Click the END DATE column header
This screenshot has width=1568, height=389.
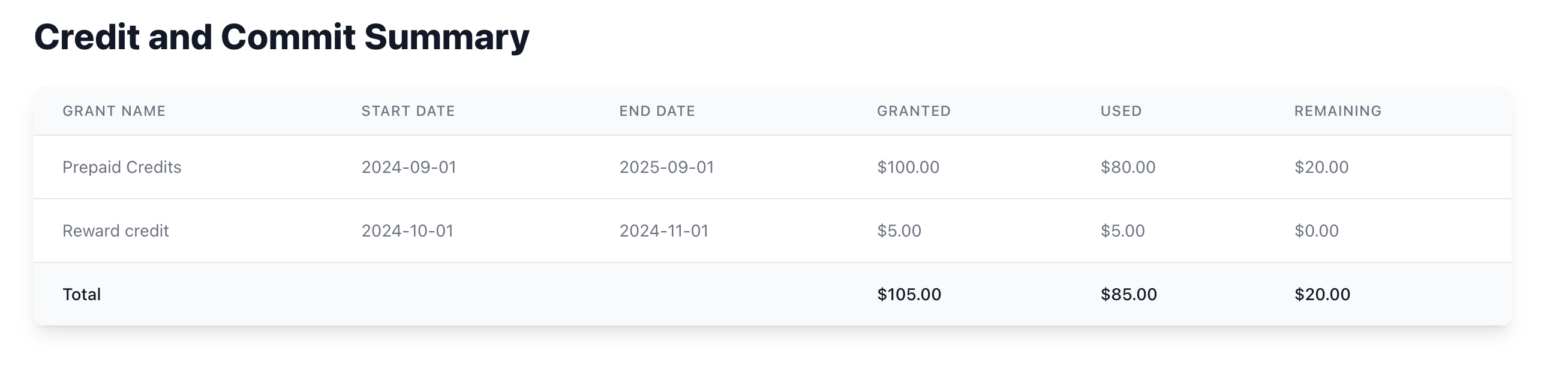tap(657, 111)
